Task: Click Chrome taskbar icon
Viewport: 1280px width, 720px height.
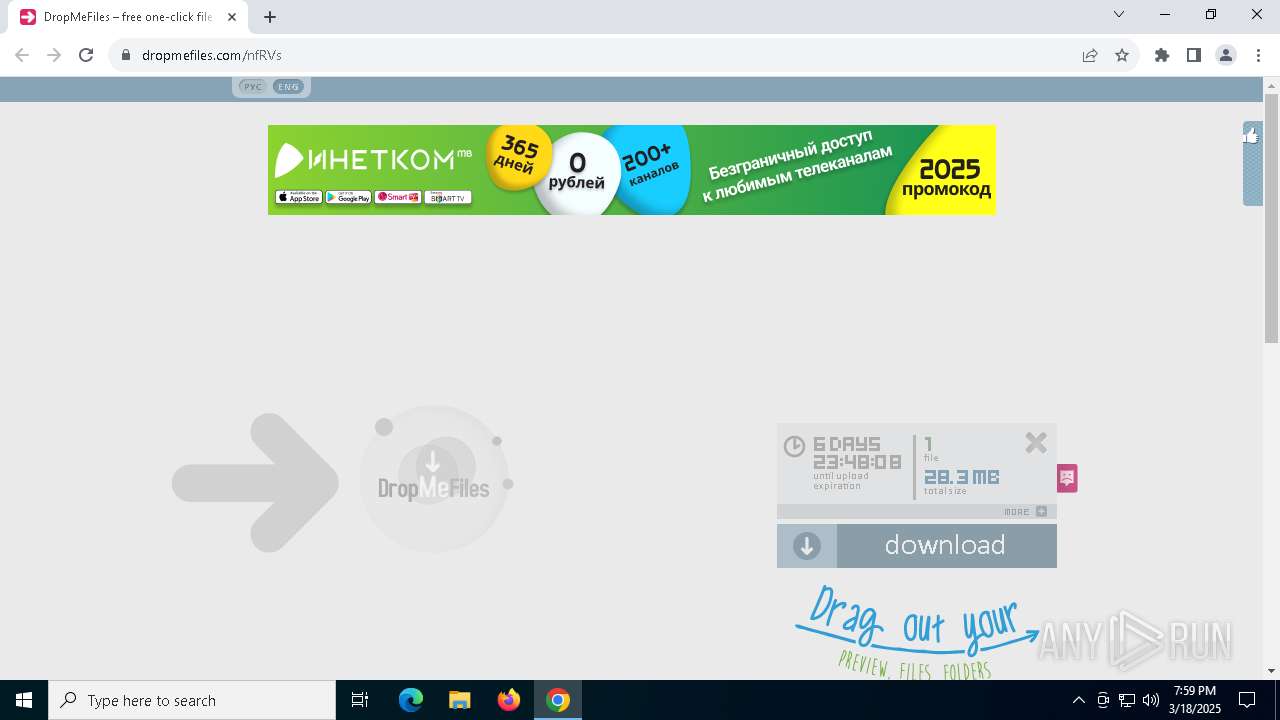Action: pos(558,700)
